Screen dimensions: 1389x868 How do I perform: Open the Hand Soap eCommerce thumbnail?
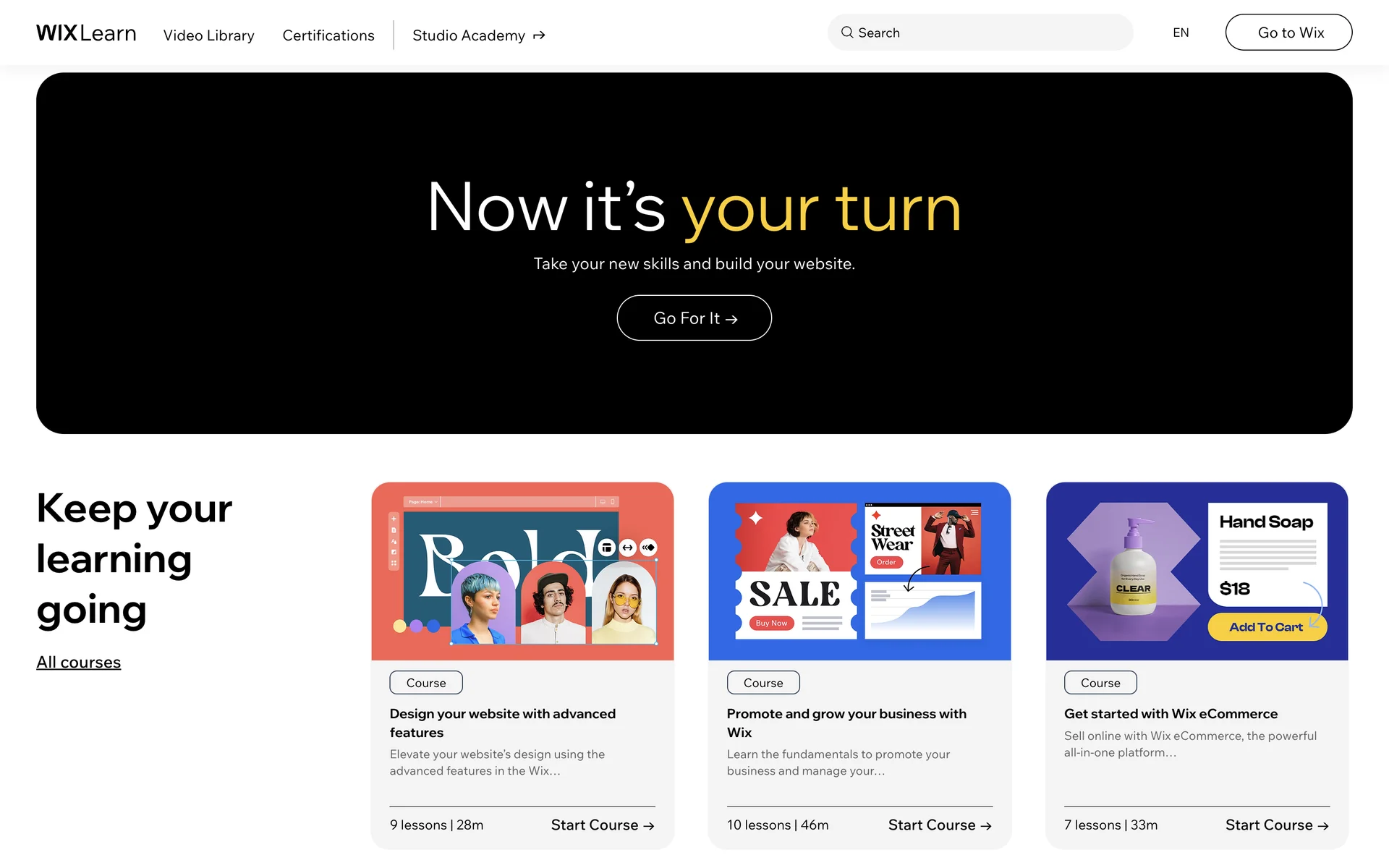[1197, 571]
